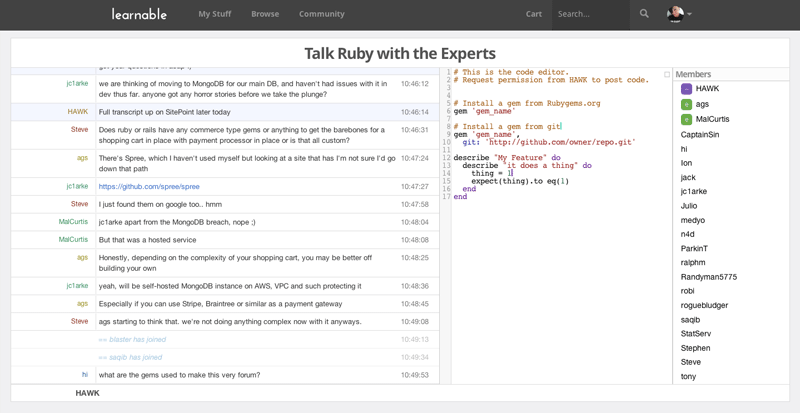800x413 pixels.
Task: Click the user avatar in navbar
Action: point(675,14)
